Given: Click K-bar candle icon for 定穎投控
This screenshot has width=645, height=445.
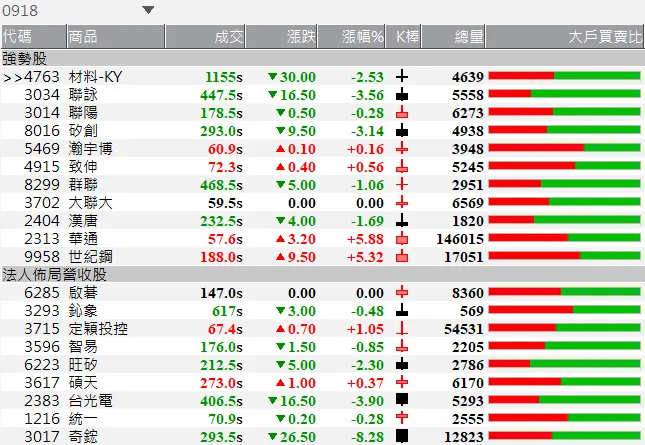Looking at the screenshot, I should pyautogui.click(x=402, y=329).
